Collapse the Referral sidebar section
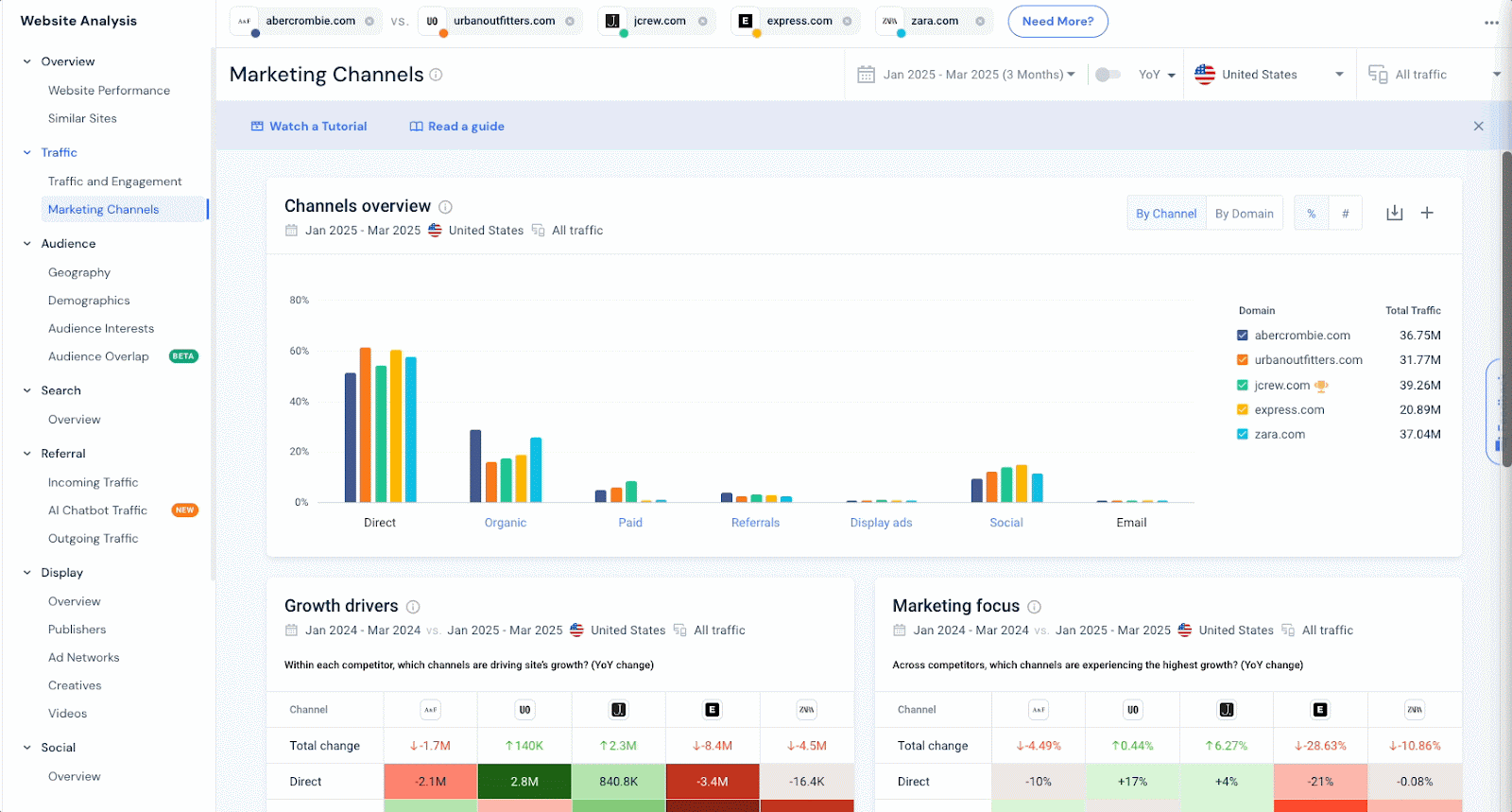Viewport: 1512px width, 812px height. click(x=27, y=454)
